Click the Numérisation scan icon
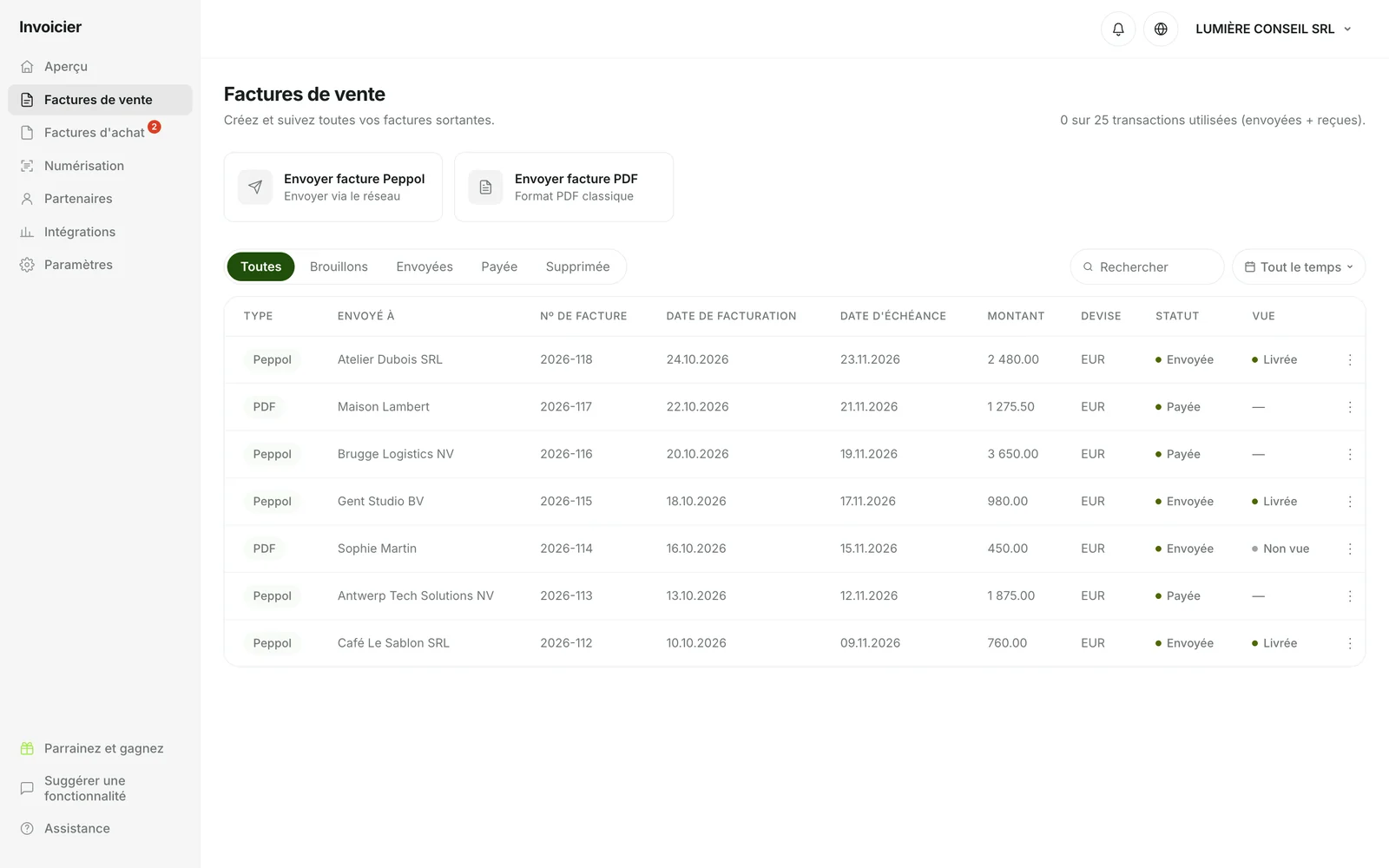 point(27,166)
